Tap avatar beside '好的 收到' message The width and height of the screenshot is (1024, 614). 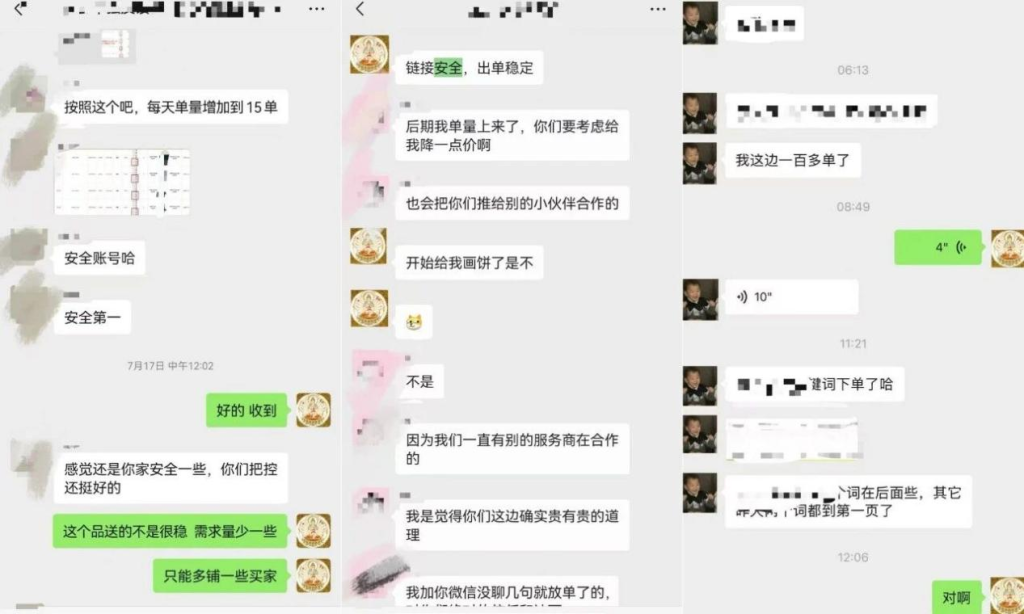[313, 410]
